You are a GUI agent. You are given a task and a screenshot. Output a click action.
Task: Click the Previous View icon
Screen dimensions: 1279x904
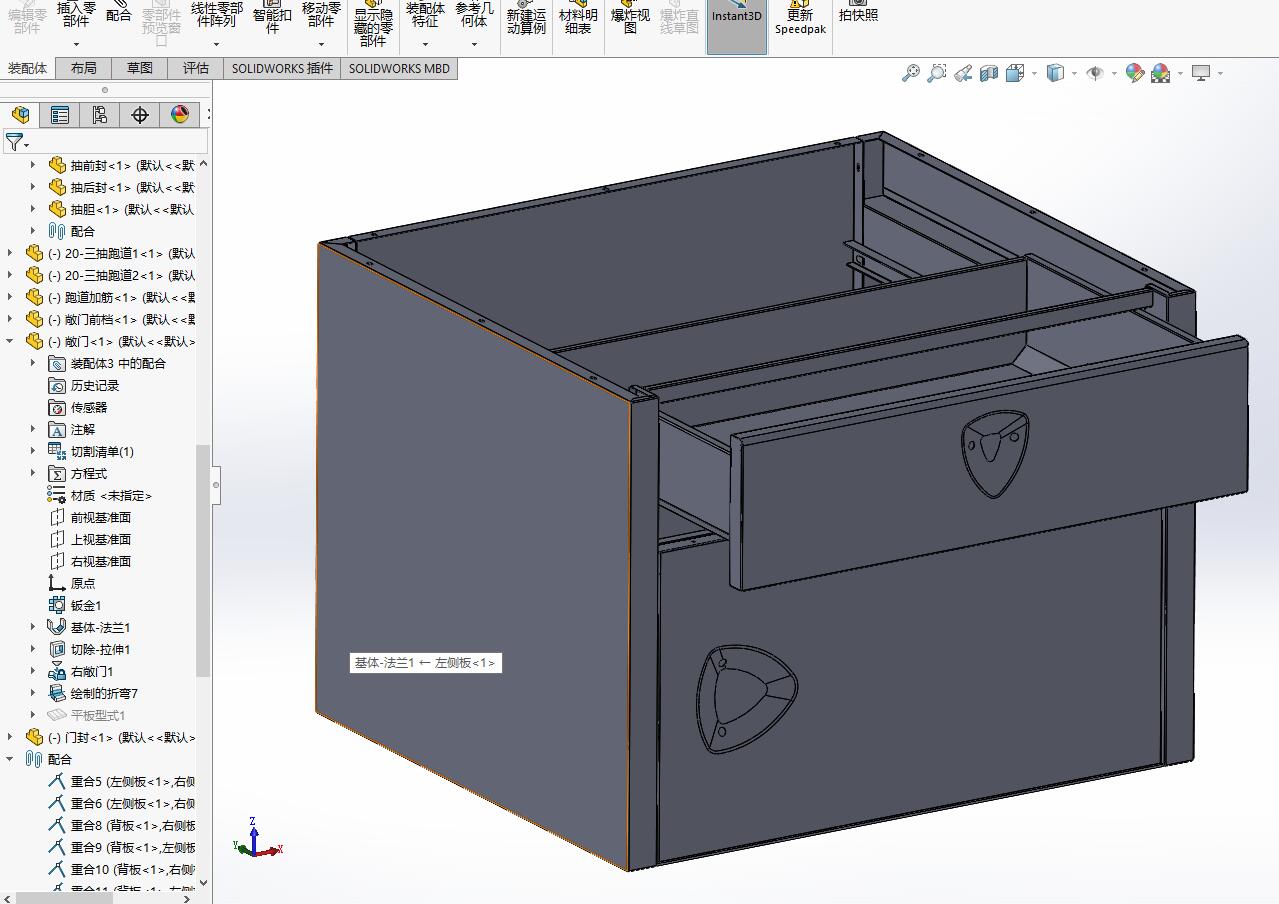[963, 73]
